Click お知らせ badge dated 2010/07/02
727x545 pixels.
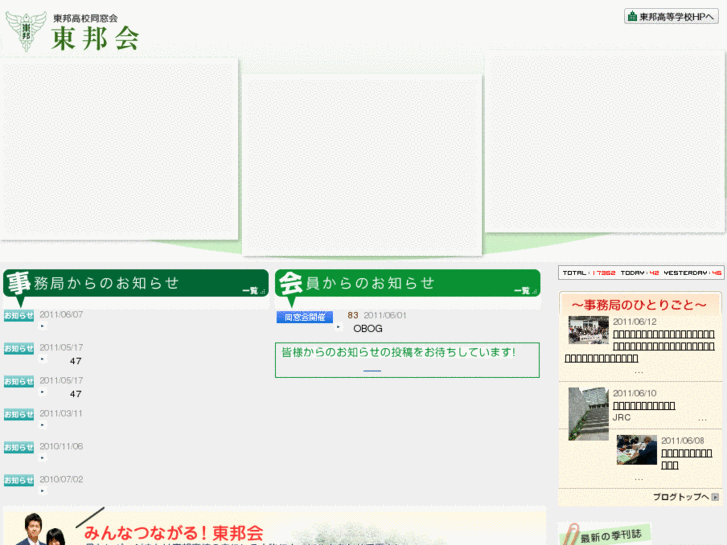tap(19, 481)
